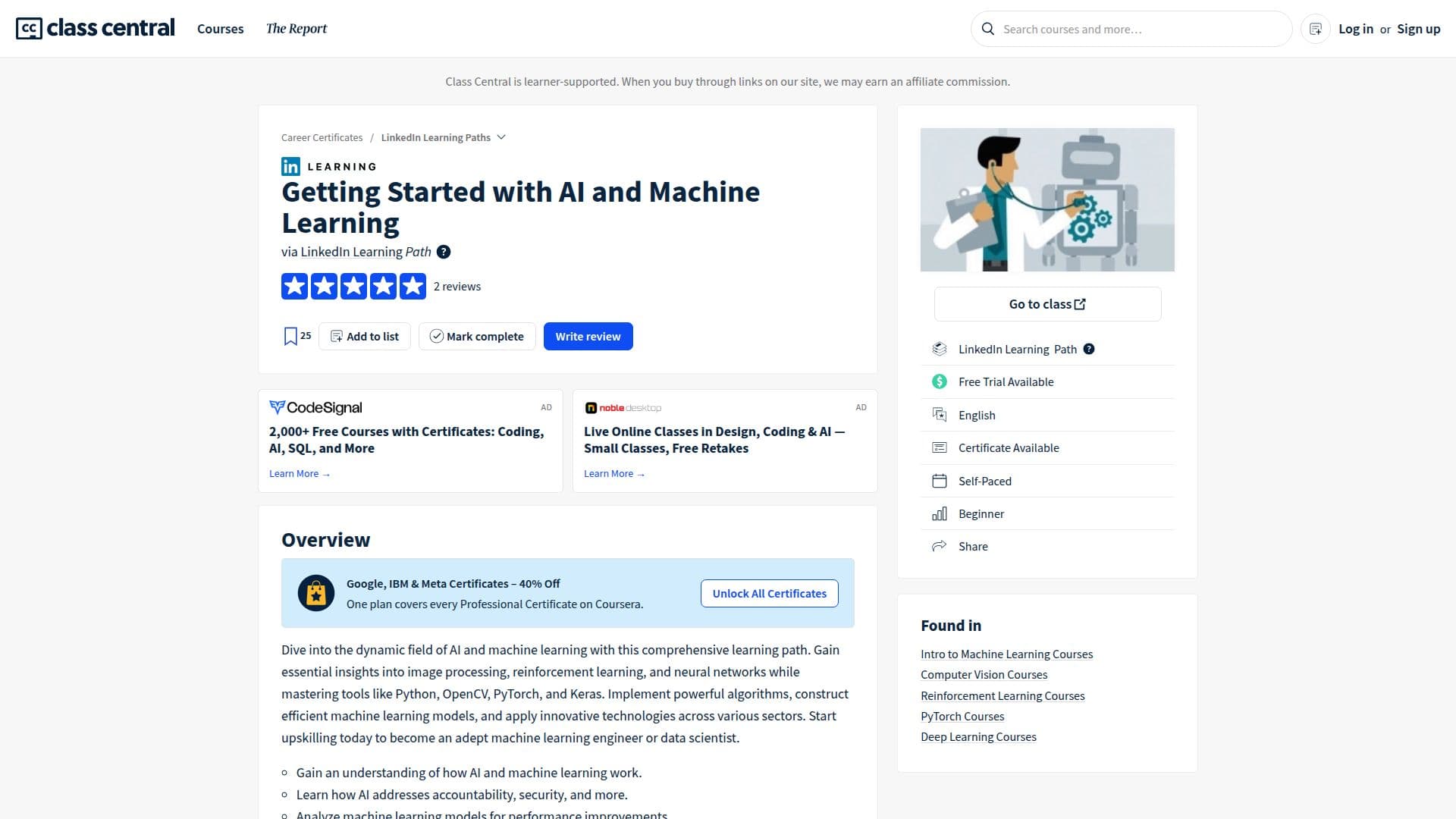Open the 2 reviews link
The image size is (1456, 819).
pyautogui.click(x=457, y=287)
